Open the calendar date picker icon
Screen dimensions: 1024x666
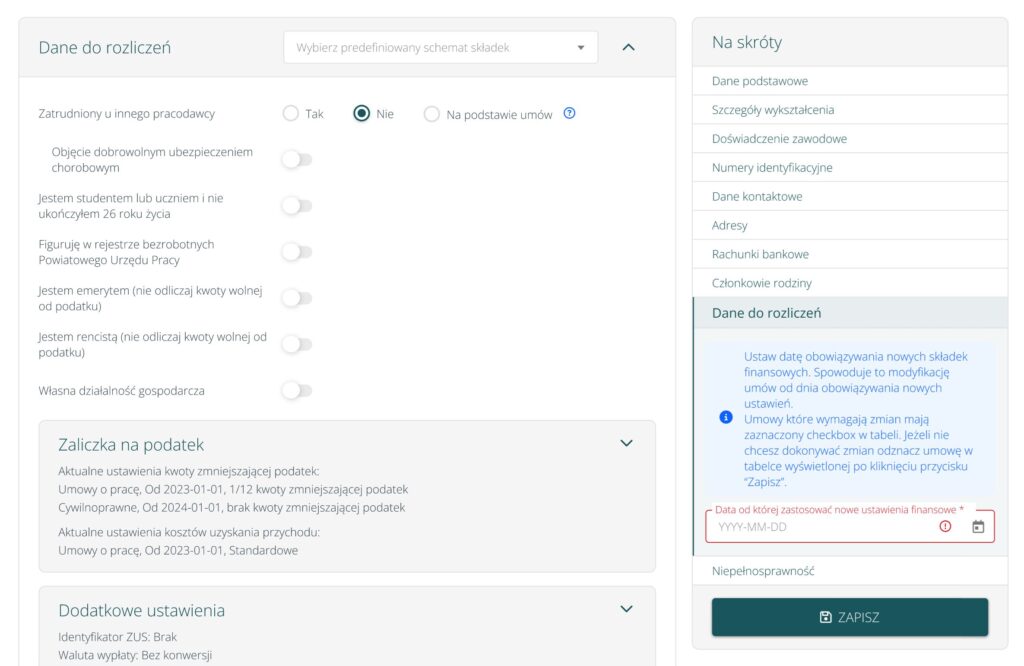pos(978,527)
